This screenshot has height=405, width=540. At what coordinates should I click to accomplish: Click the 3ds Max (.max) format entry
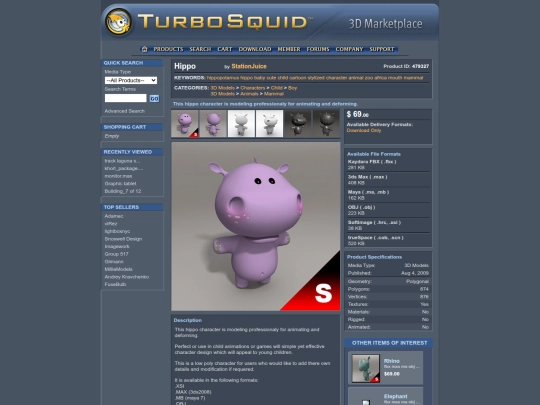point(367,177)
